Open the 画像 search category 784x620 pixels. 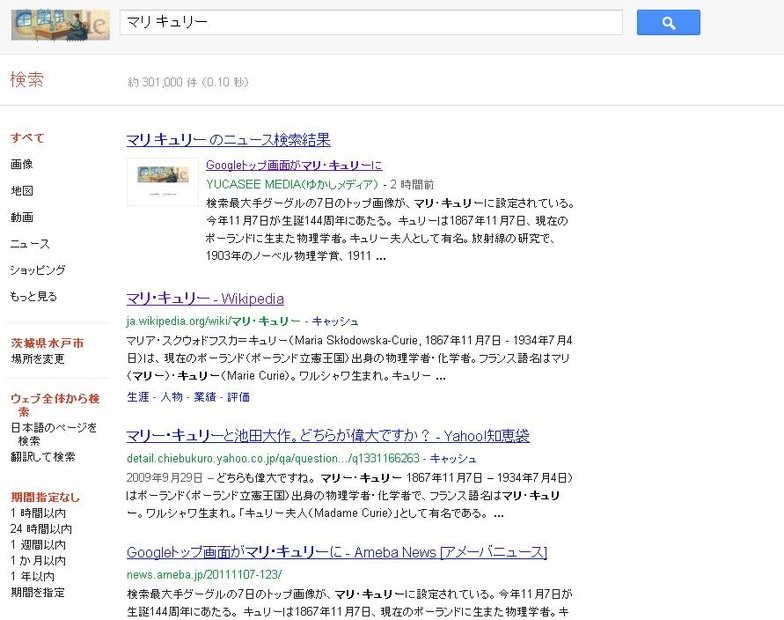click(22, 164)
